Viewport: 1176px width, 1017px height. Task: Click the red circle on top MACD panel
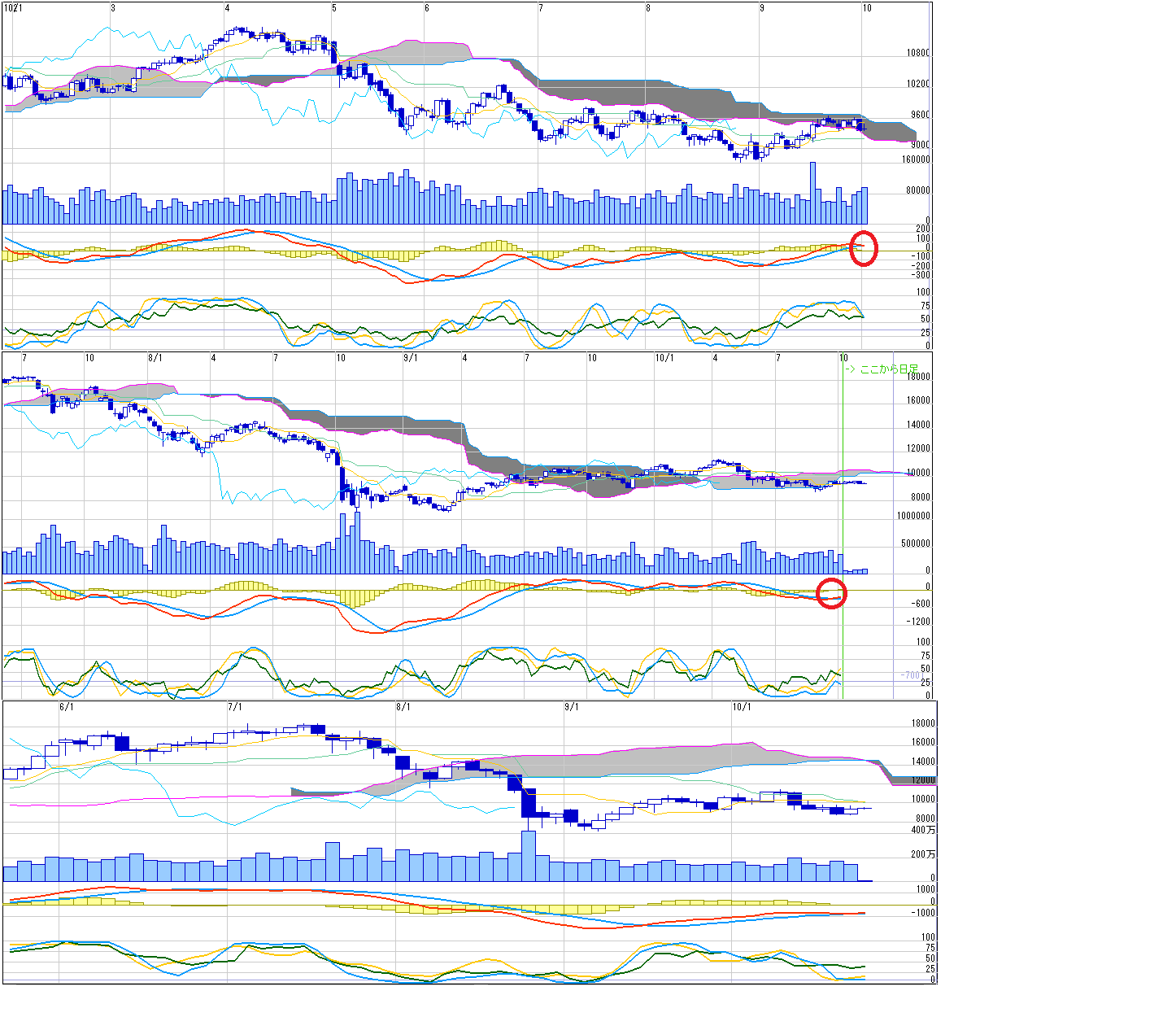click(x=863, y=248)
